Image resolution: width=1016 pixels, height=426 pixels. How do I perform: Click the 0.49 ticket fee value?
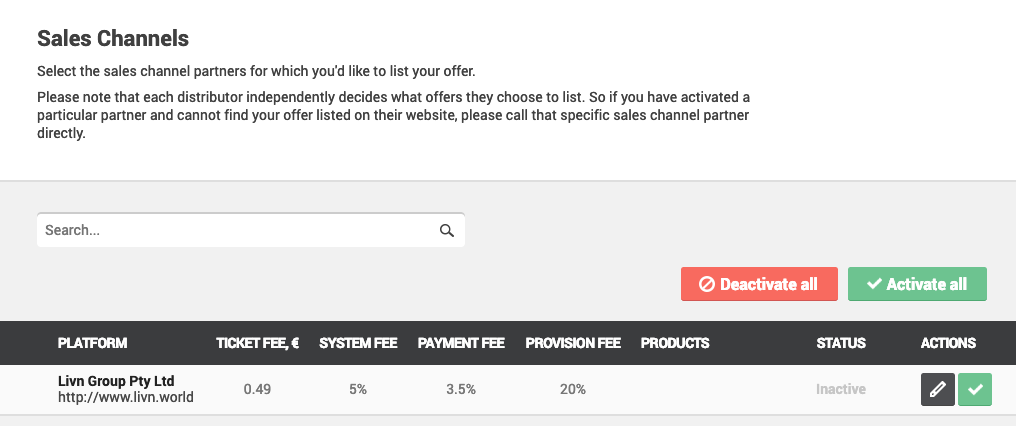pos(257,390)
